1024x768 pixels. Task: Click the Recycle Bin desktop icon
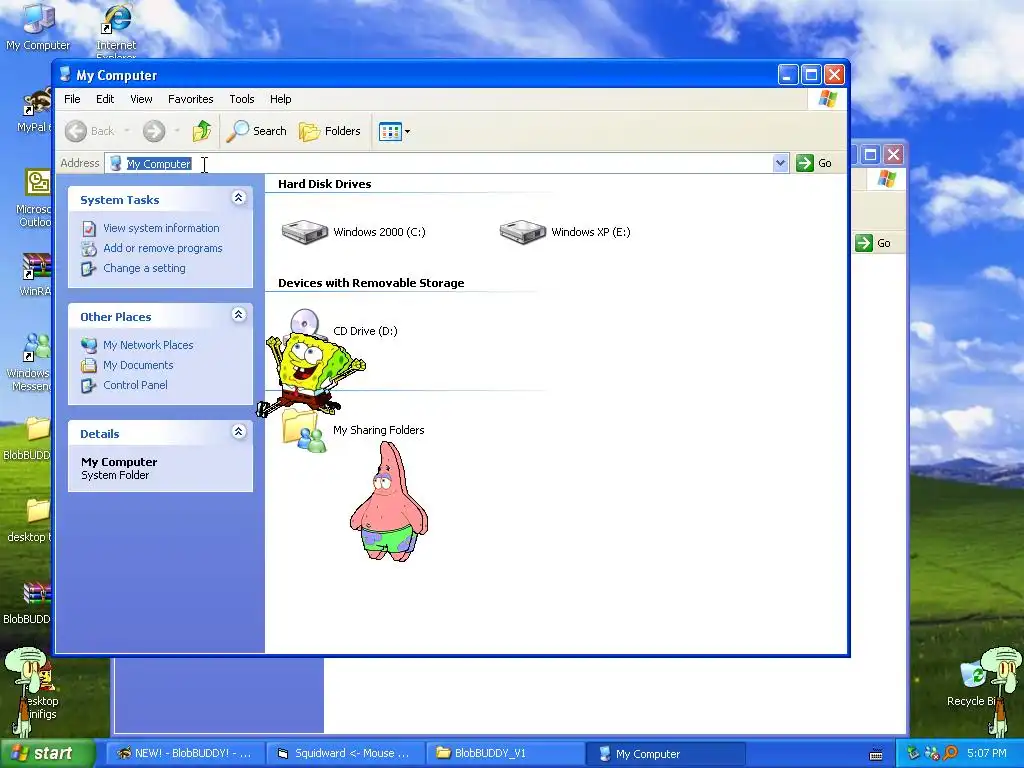973,684
